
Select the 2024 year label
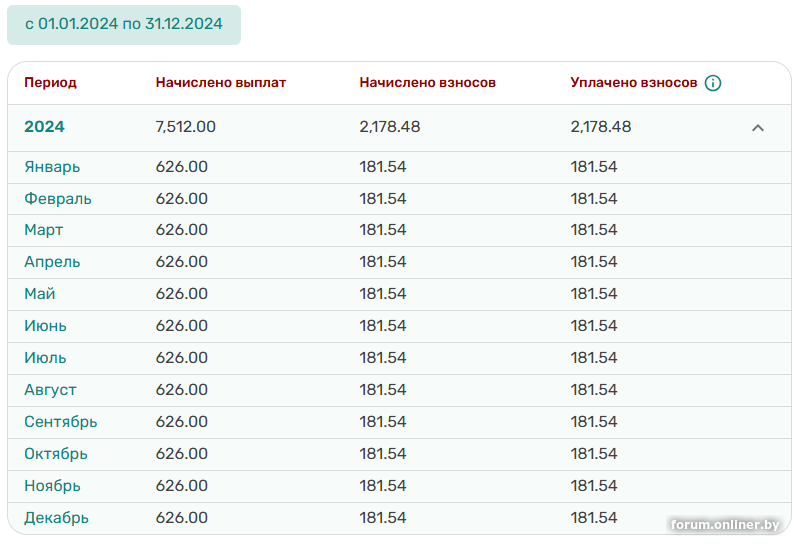click(44, 127)
